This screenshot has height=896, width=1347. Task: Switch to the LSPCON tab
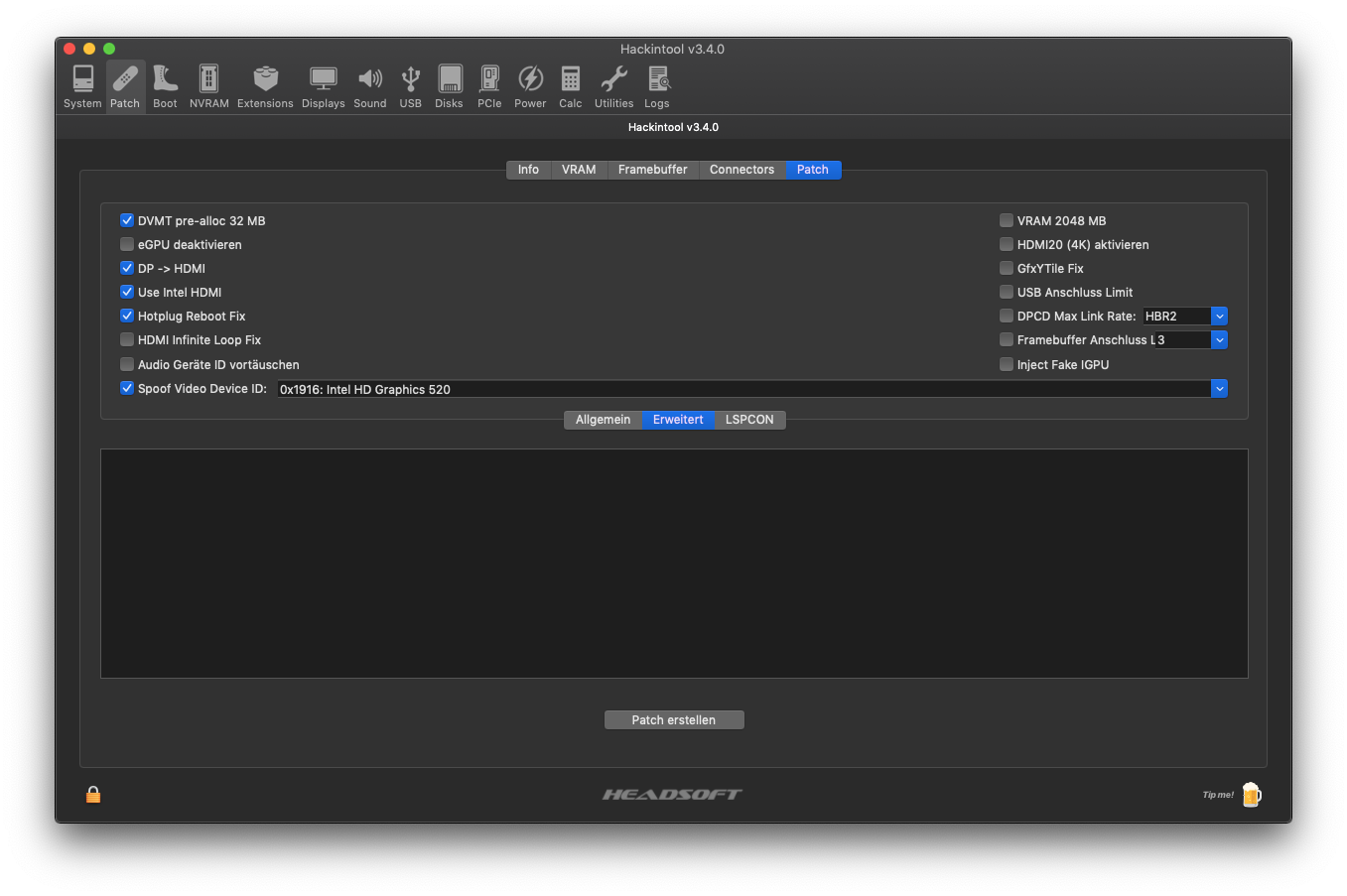coord(749,420)
